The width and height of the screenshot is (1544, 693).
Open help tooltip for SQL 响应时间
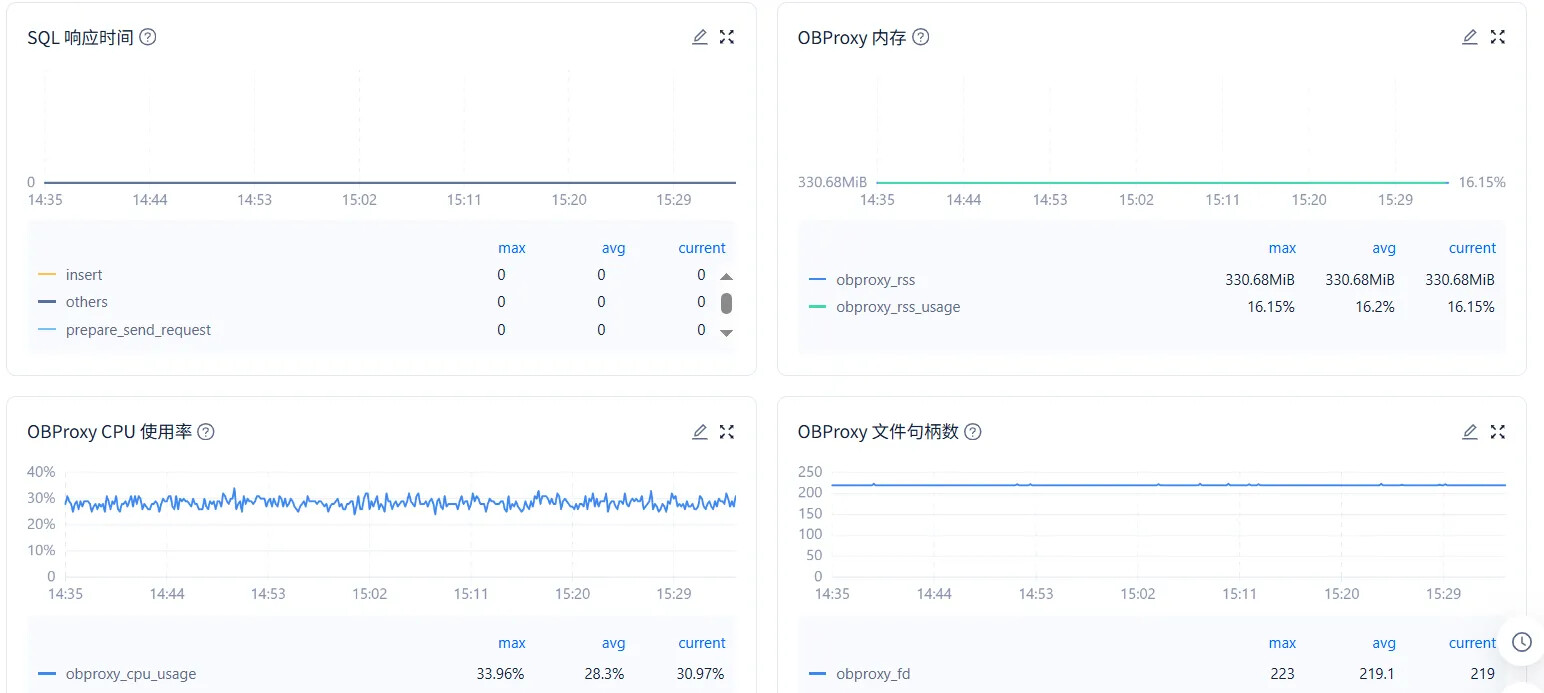(148, 37)
